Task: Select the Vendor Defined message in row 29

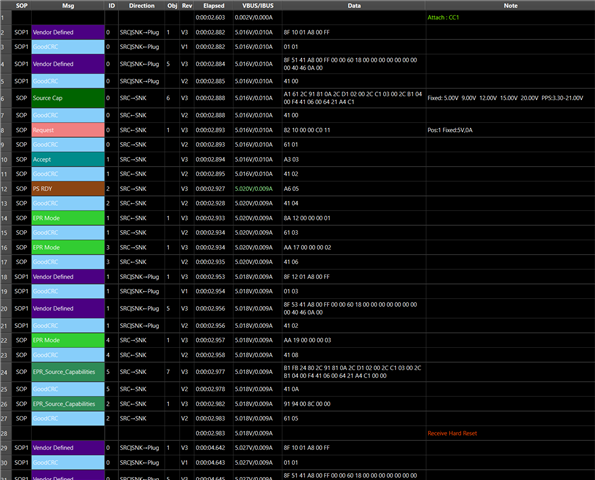Action: coord(68,448)
